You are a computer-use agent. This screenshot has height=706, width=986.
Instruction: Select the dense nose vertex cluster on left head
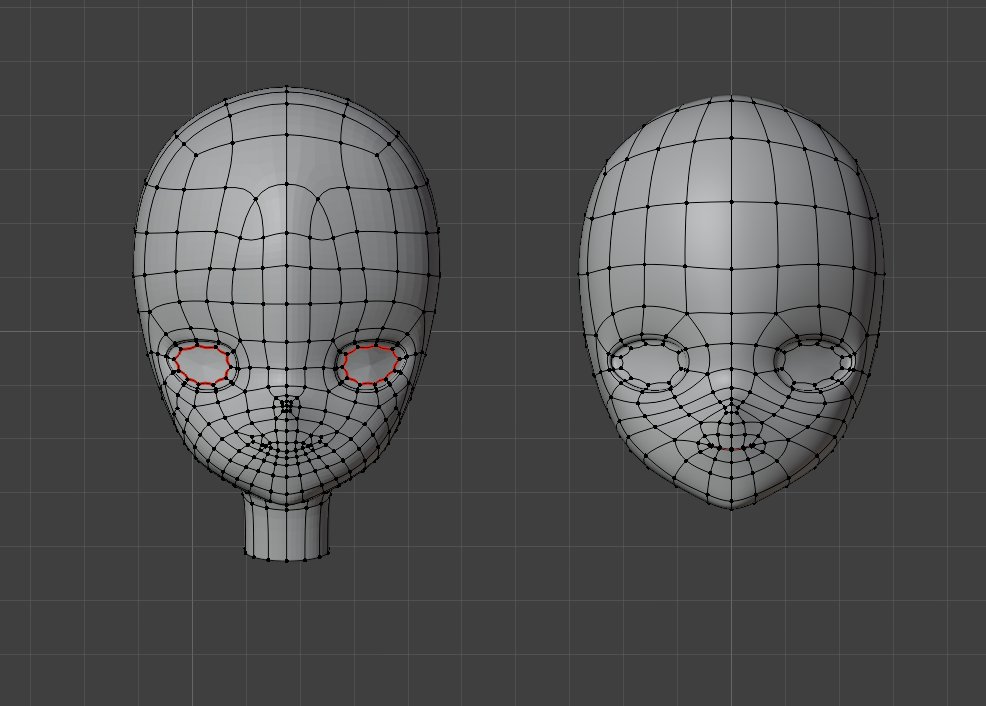click(287, 404)
